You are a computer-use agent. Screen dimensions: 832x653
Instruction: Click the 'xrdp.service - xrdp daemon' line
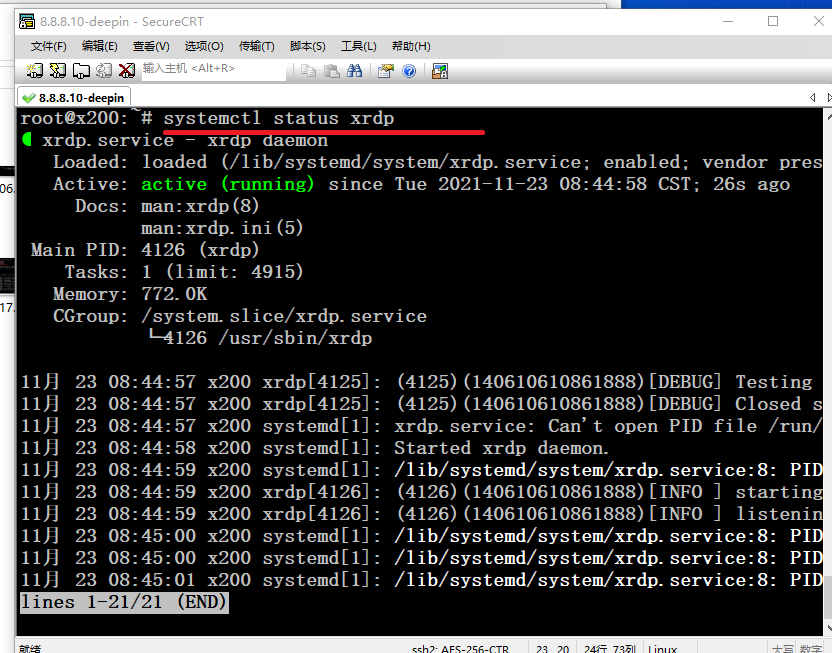tap(185, 141)
